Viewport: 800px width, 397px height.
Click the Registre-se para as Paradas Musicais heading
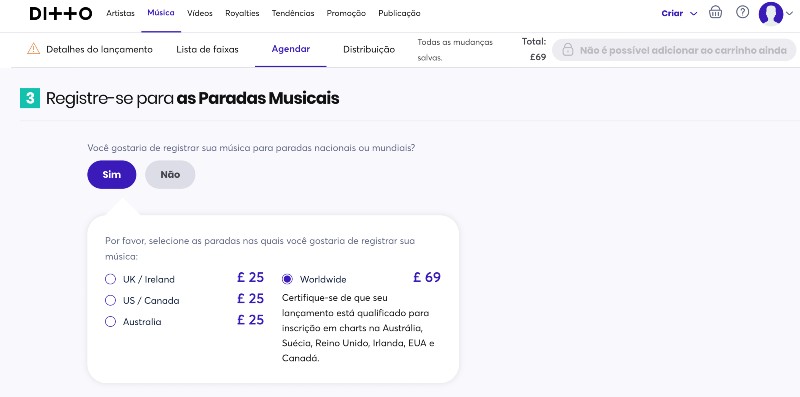(x=192, y=98)
